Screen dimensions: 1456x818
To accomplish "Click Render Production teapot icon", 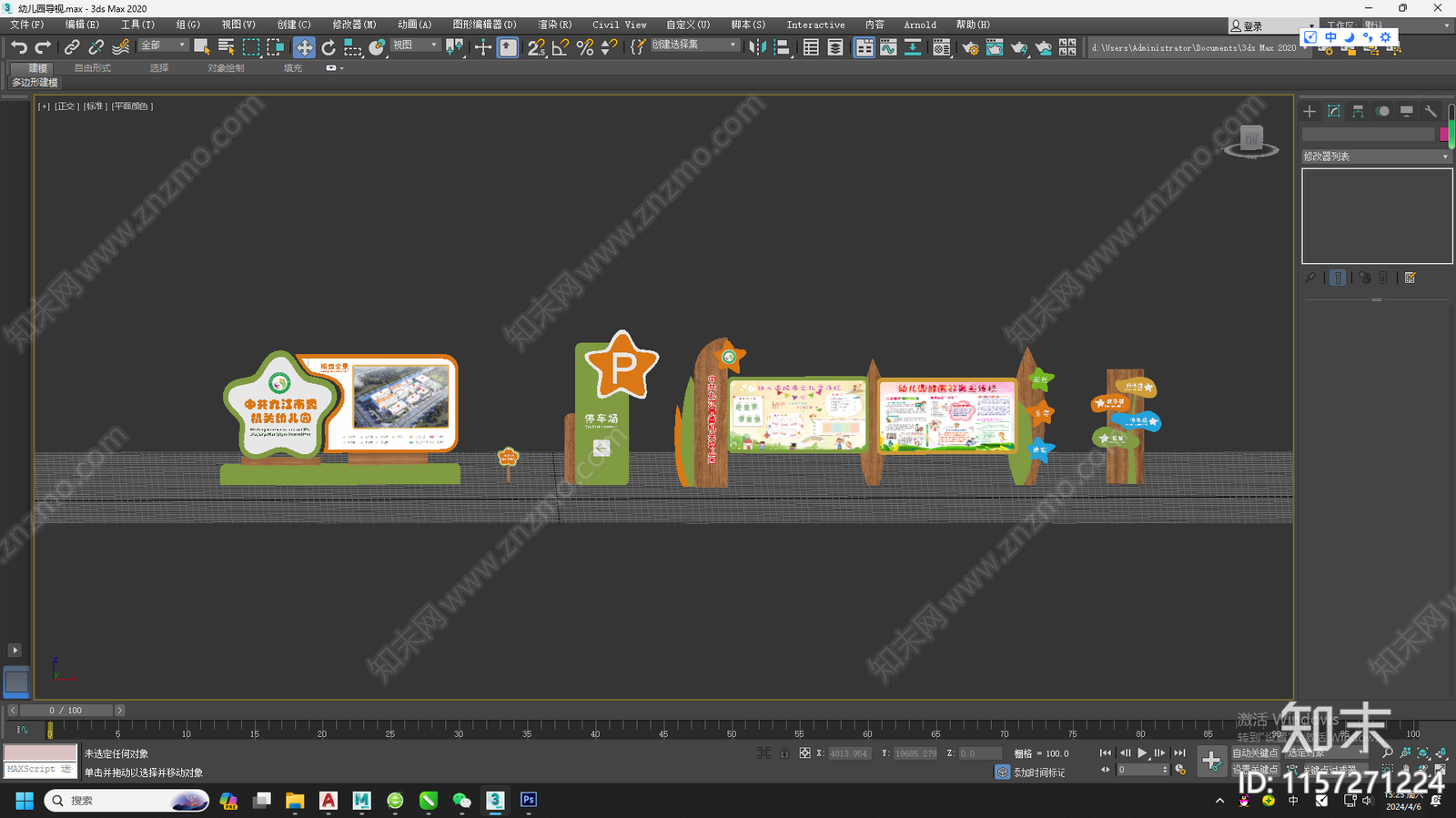I will (x=1019, y=47).
